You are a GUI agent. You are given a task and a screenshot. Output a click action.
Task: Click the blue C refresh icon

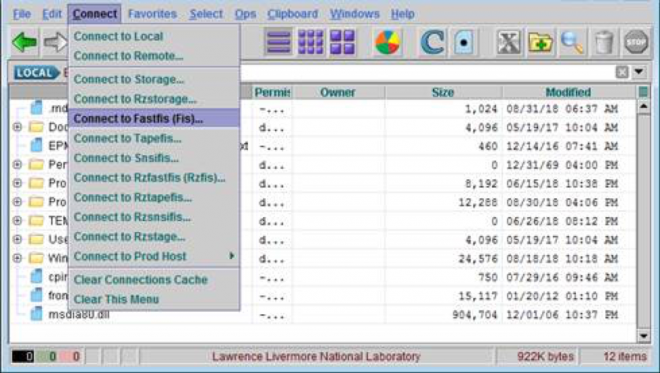pos(433,42)
